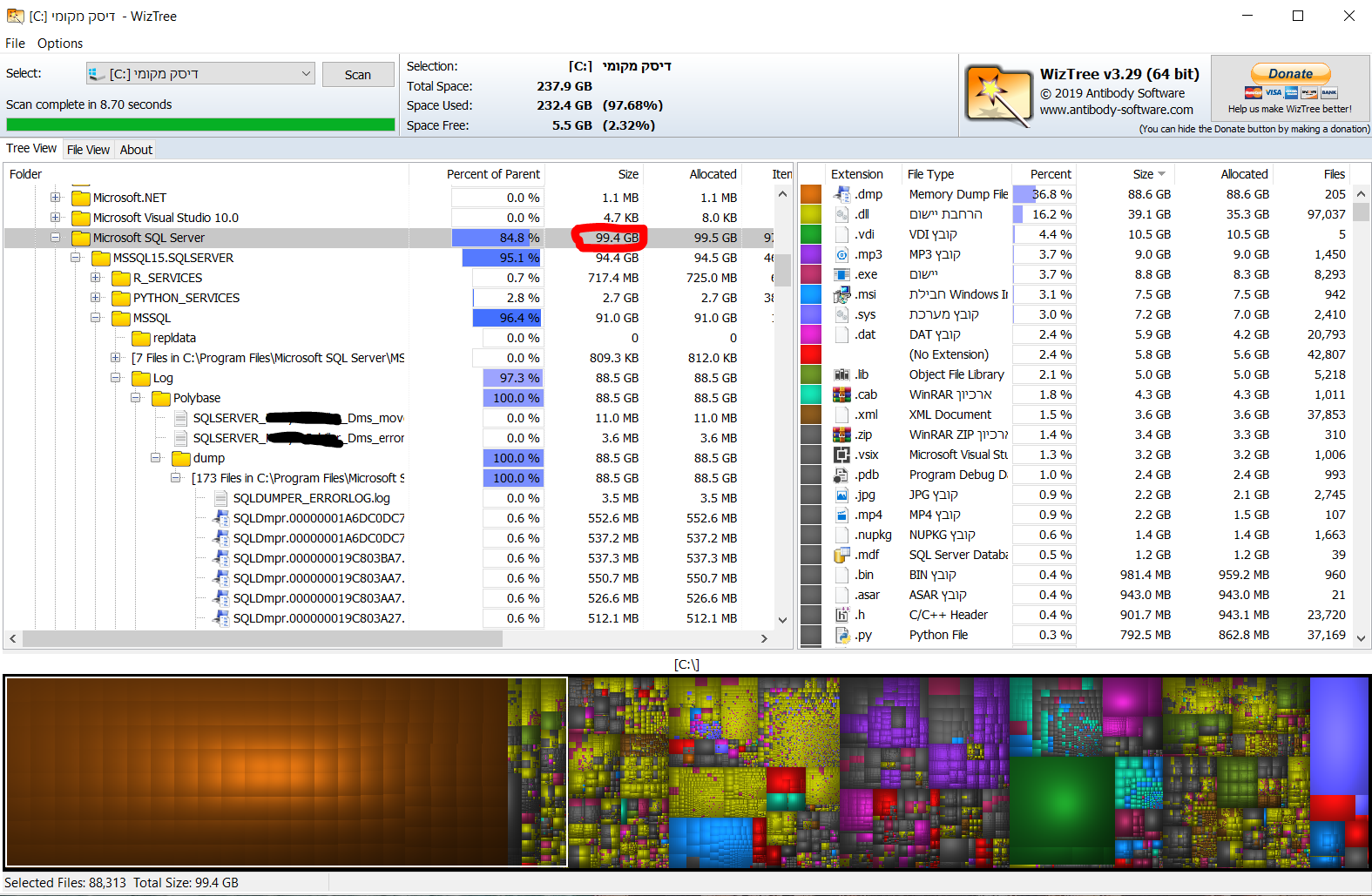1372x896 pixels.
Task: Click the Polybase folder icon
Action: pos(161,398)
